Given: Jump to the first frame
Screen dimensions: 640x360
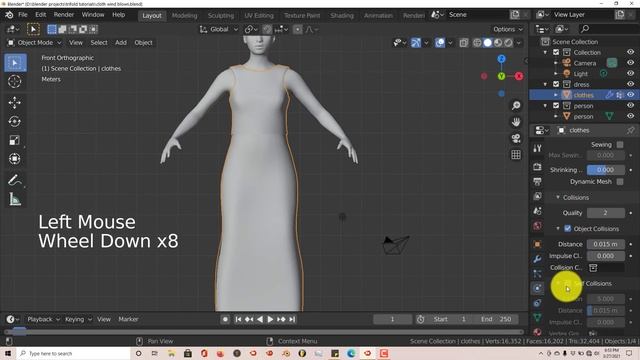Looking at the screenshot, I should point(238,319).
